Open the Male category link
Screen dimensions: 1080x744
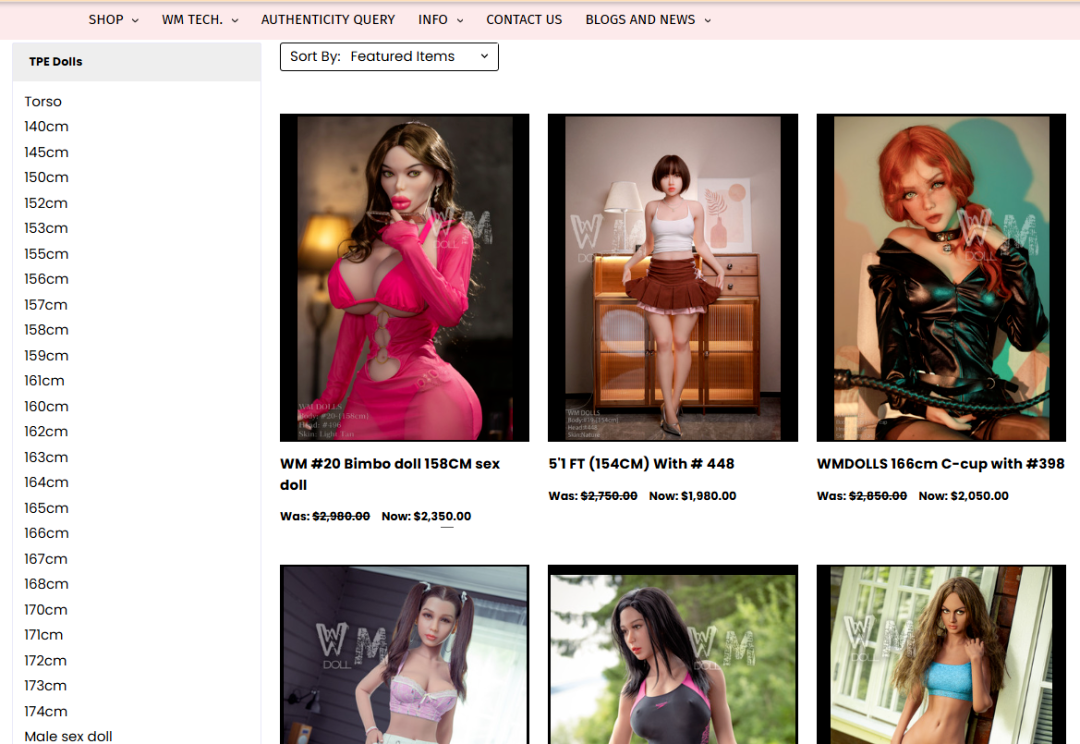[68, 736]
